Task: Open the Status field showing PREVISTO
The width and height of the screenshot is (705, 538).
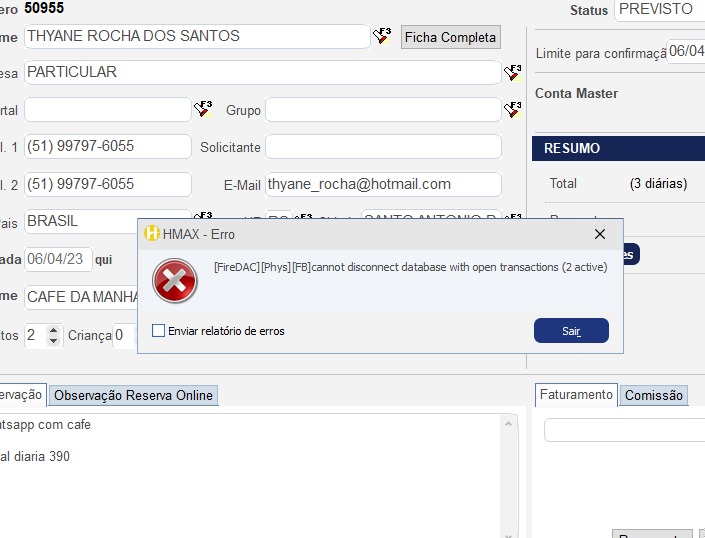Action: click(659, 9)
